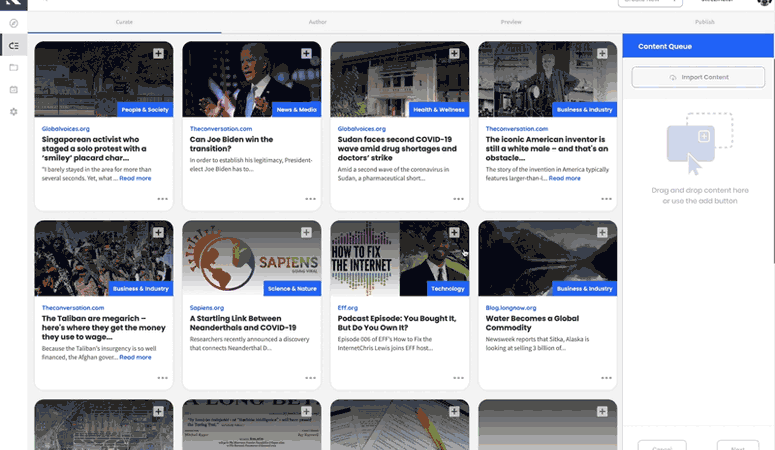Open the folder icon in sidebar
Image resolution: width=775 pixels, height=450 pixels.
(x=14, y=67)
